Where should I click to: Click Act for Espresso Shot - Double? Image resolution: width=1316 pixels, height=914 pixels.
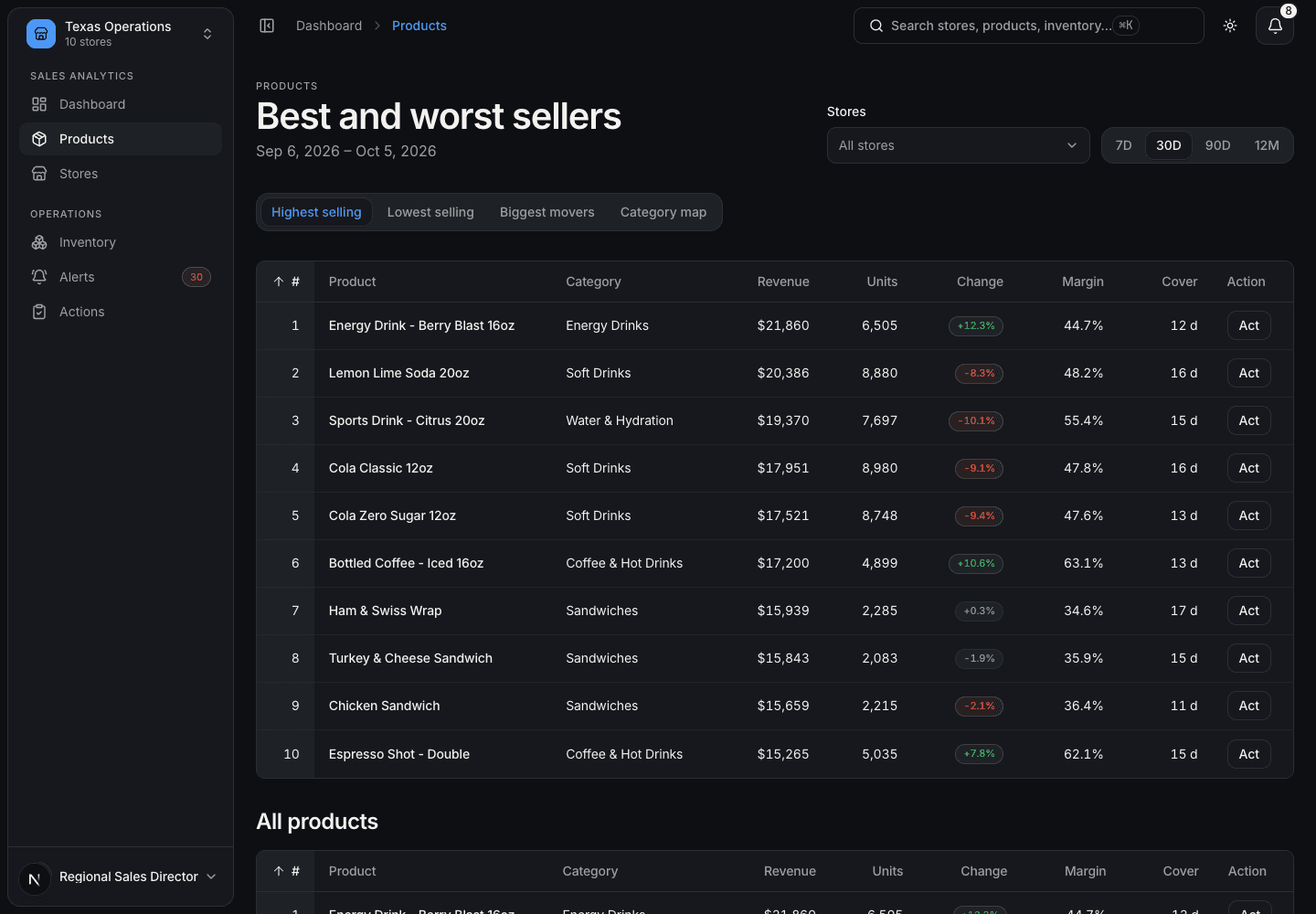(x=1248, y=754)
